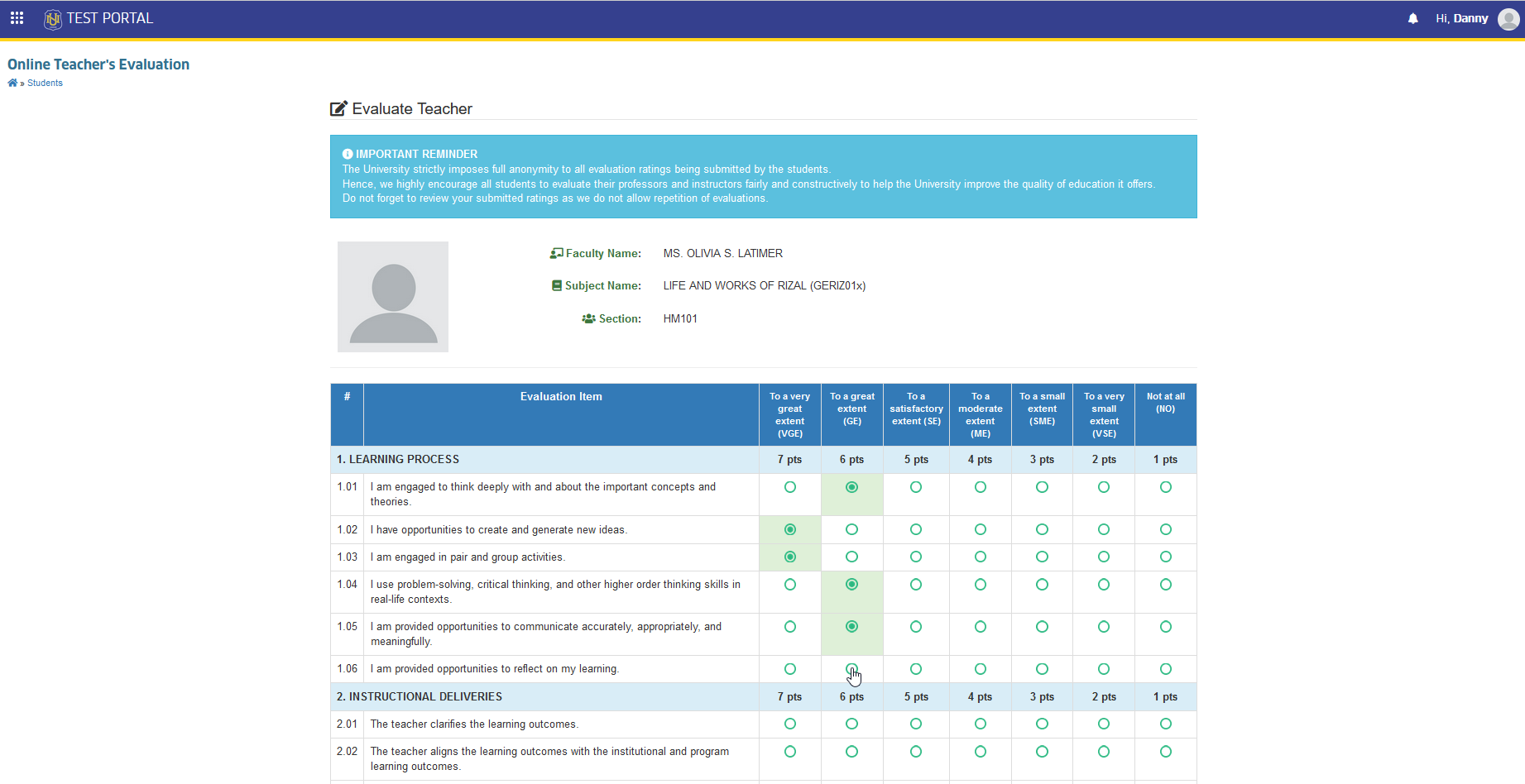Open the Students breadcrumb link
This screenshot has width=1525, height=784.
tap(45, 83)
